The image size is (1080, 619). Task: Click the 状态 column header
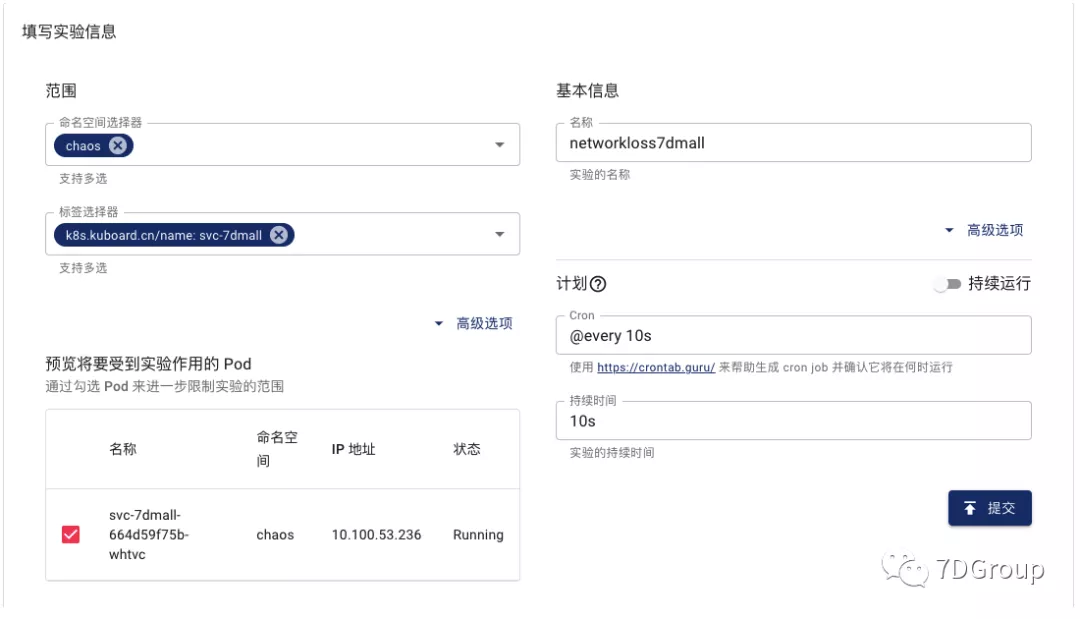point(466,449)
